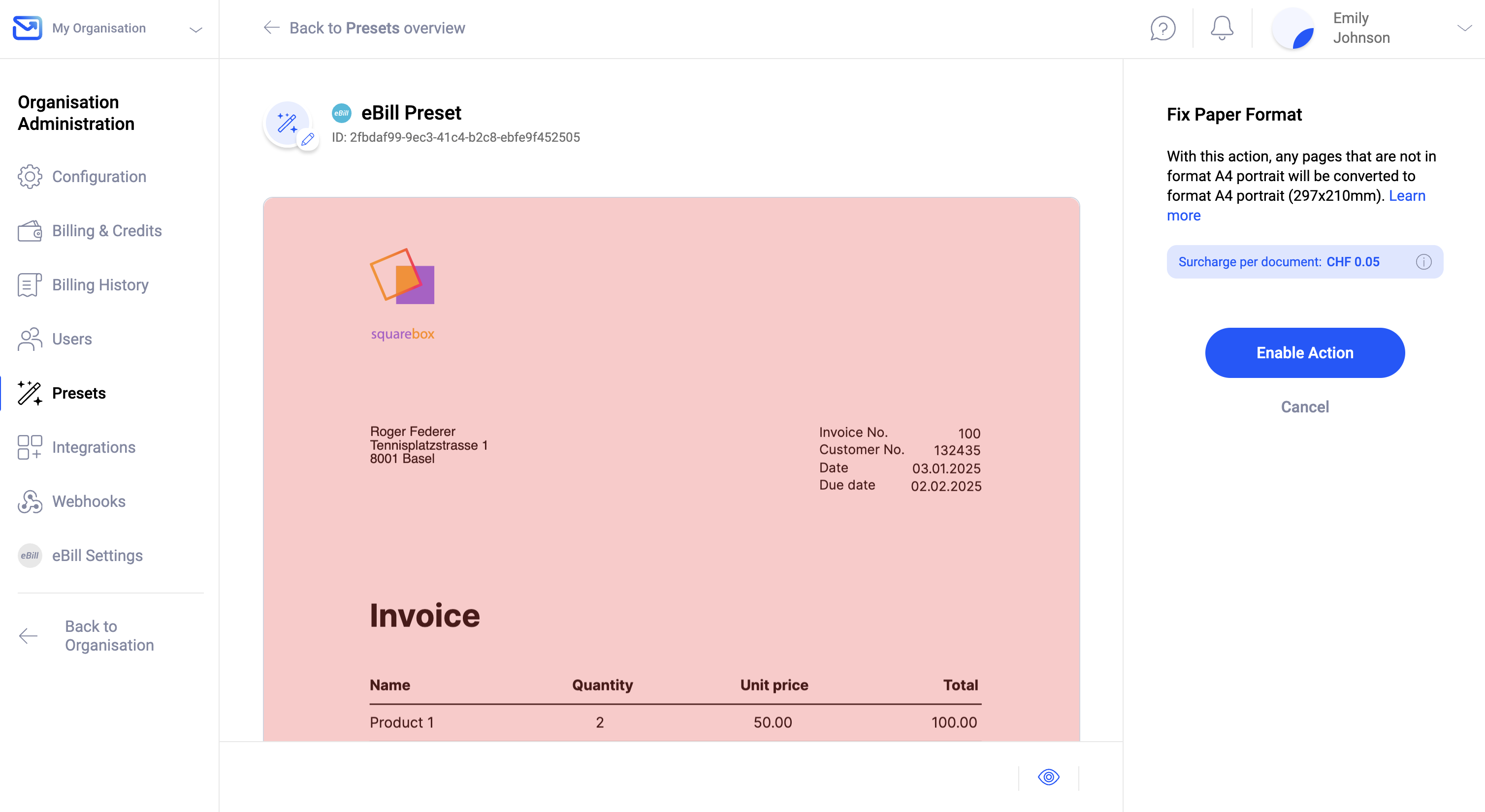
Task: Expand the Emily Johnson user menu chevron
Action: pos(1464,28)
